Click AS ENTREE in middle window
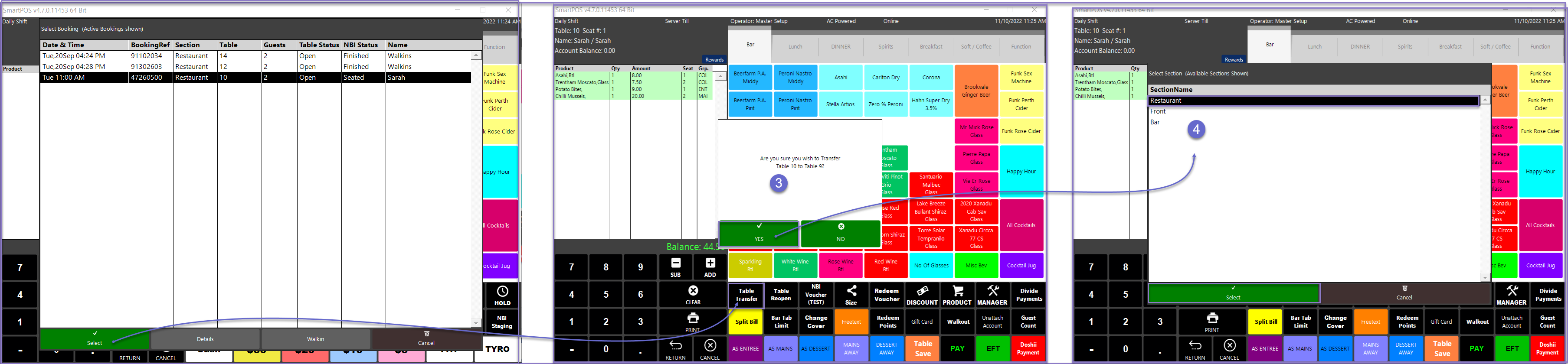The width and height of the screenshot is (1568, 364). click(x=746, y=349)
